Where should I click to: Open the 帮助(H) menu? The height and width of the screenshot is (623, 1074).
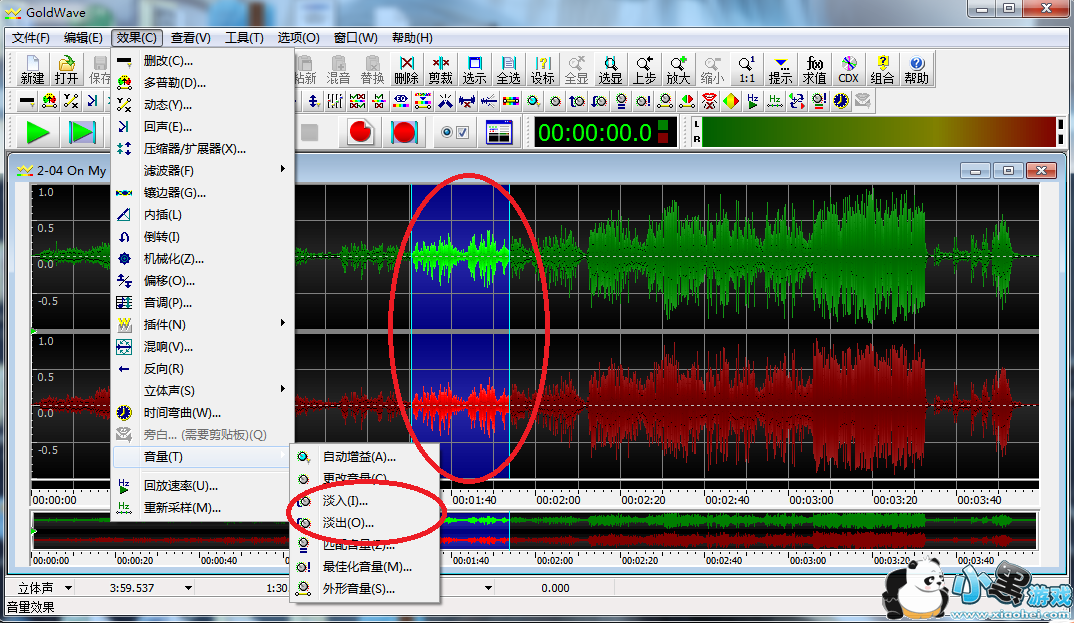point(412,38)
